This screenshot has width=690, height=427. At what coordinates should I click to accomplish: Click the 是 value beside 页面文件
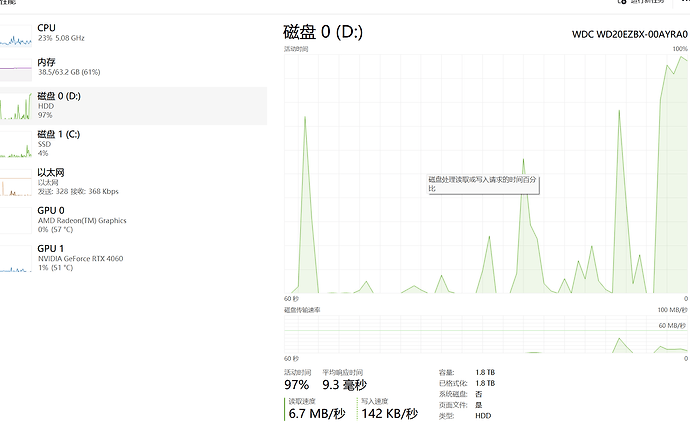(x=479, y=405)
